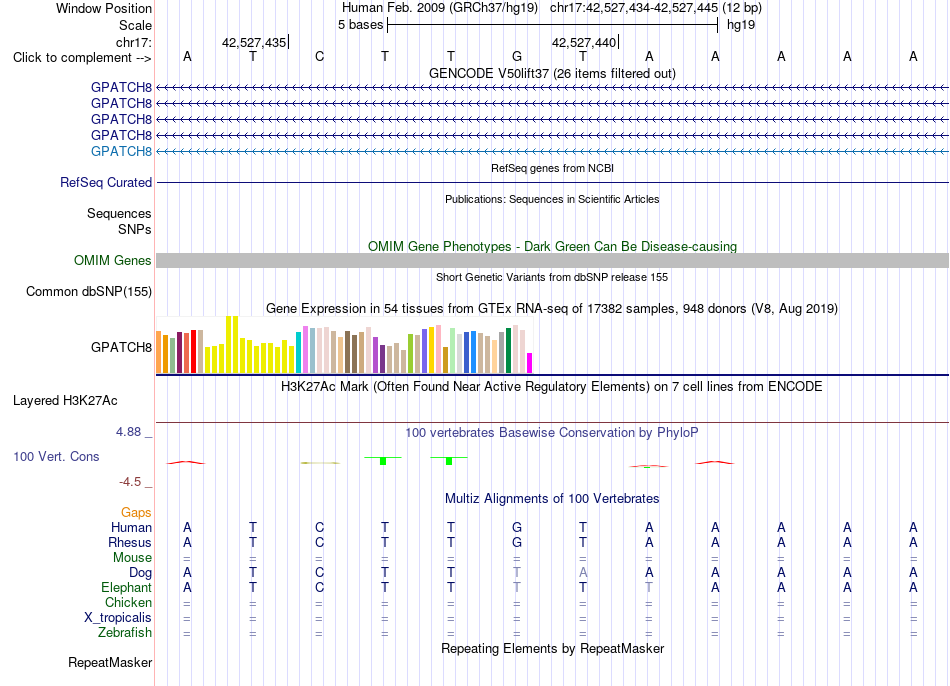The image size is (950, 686).
Task: Select the Mouse alignment row label
Action: pyautogui.click(x=132, y=558)
